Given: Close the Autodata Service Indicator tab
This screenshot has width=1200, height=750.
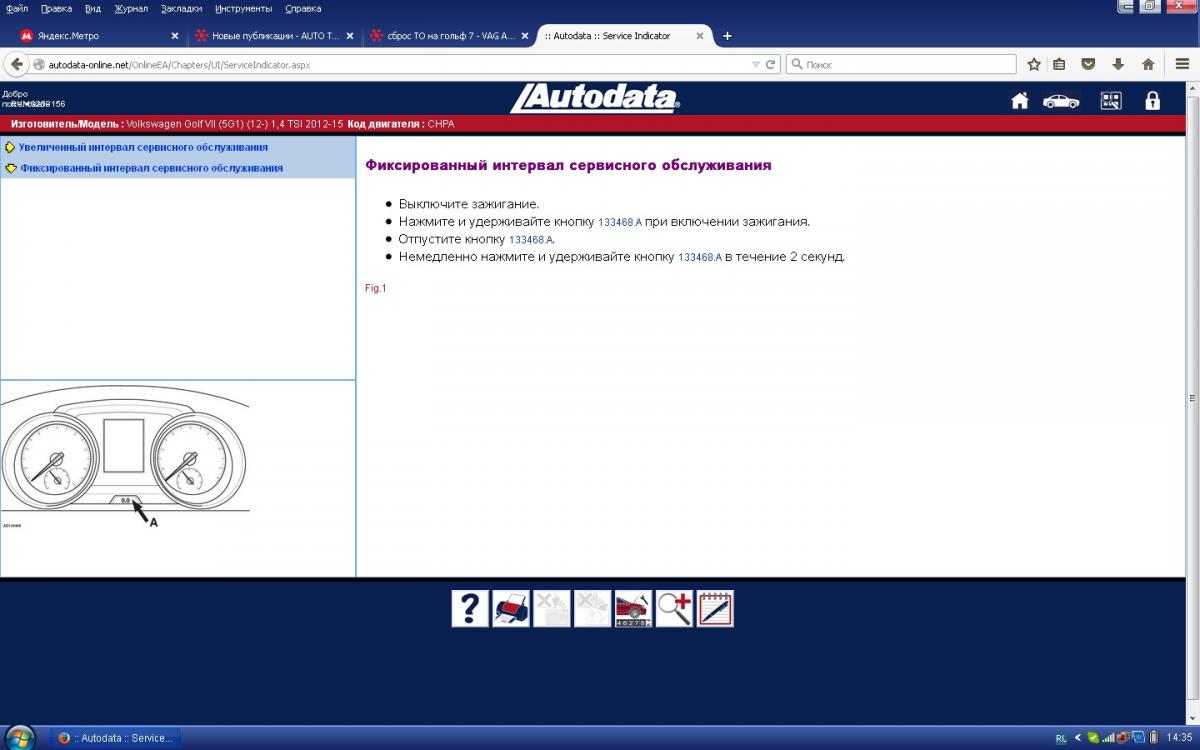Looking at the screenshot, I should click(700, 36).
